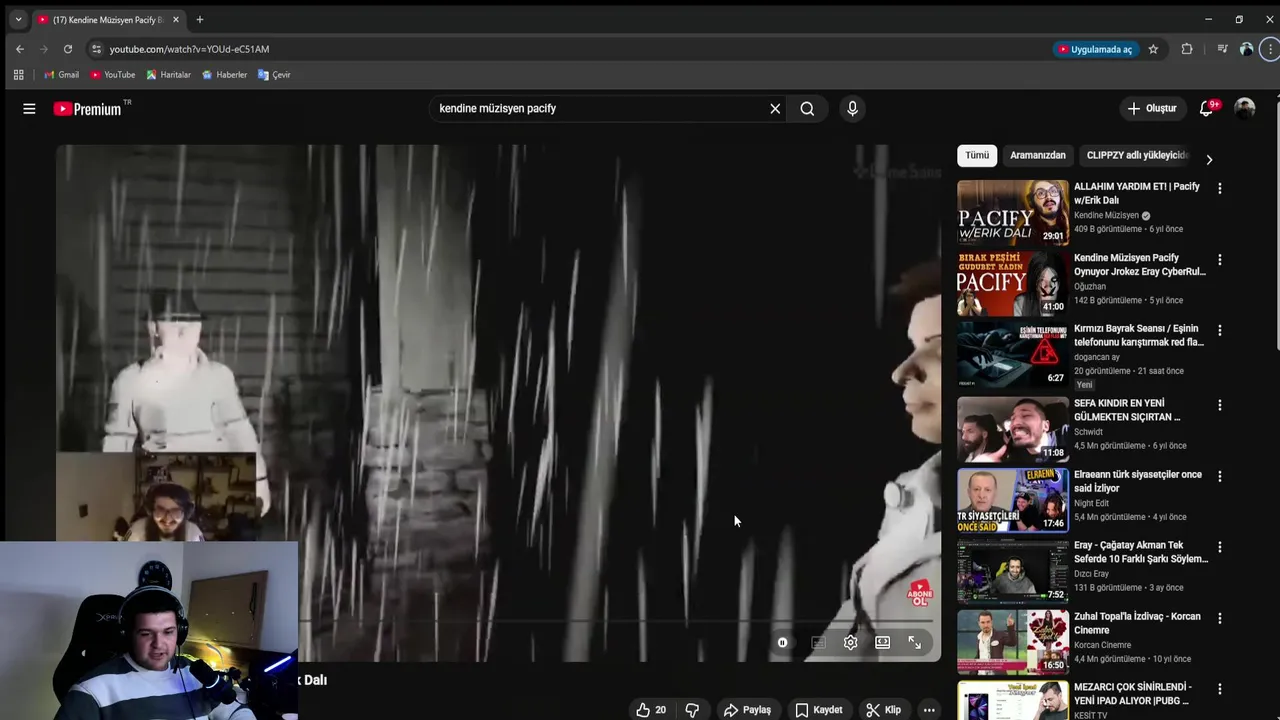The image size is (1280, 720).
Task: Open options for 'Kırmızı Bayrak Seansı' video
Action: tap(1219, 330)
